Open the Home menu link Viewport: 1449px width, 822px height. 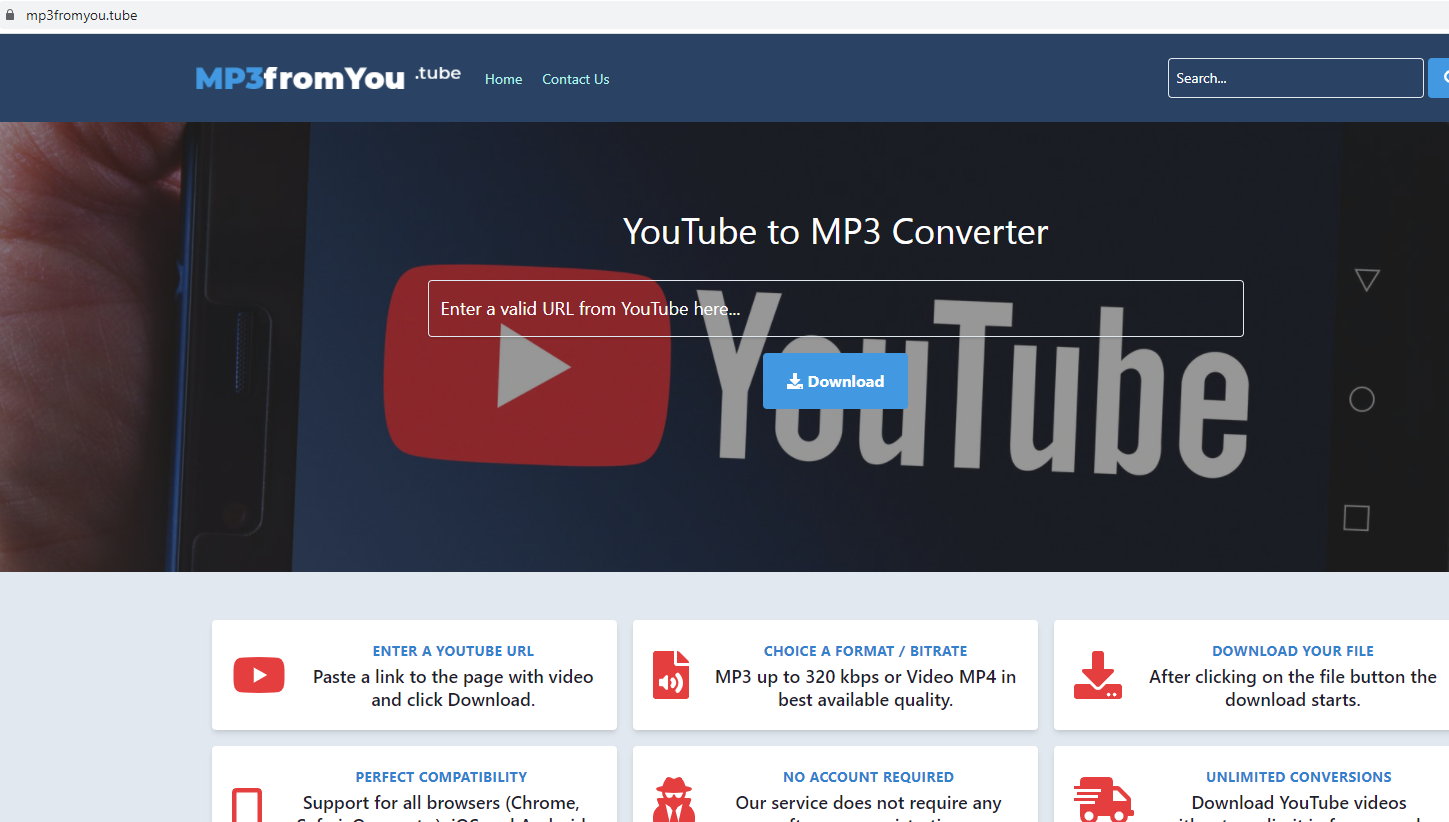click(x=503, y=79)
